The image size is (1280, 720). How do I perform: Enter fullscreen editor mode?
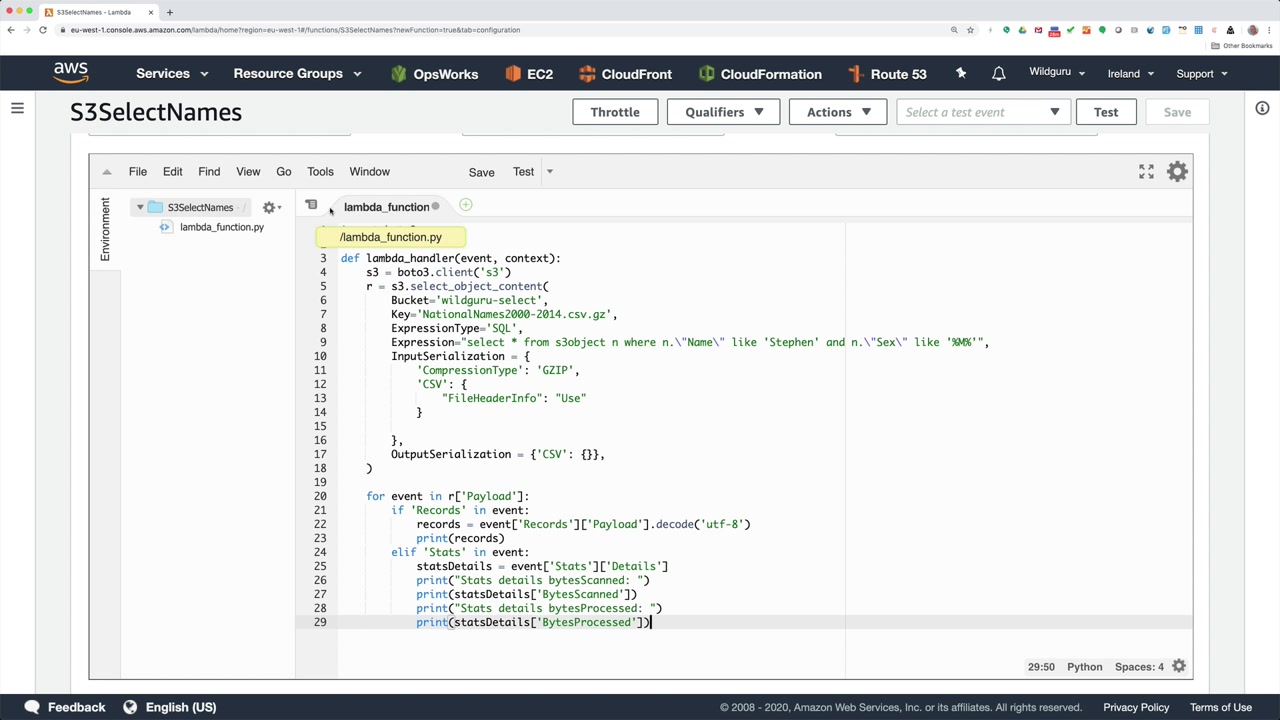tap(1146, 172)
